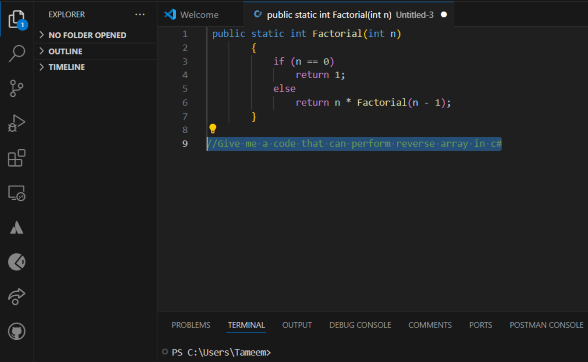Open the POSTMAN CONSOLE panel tab

pos(546,325)
